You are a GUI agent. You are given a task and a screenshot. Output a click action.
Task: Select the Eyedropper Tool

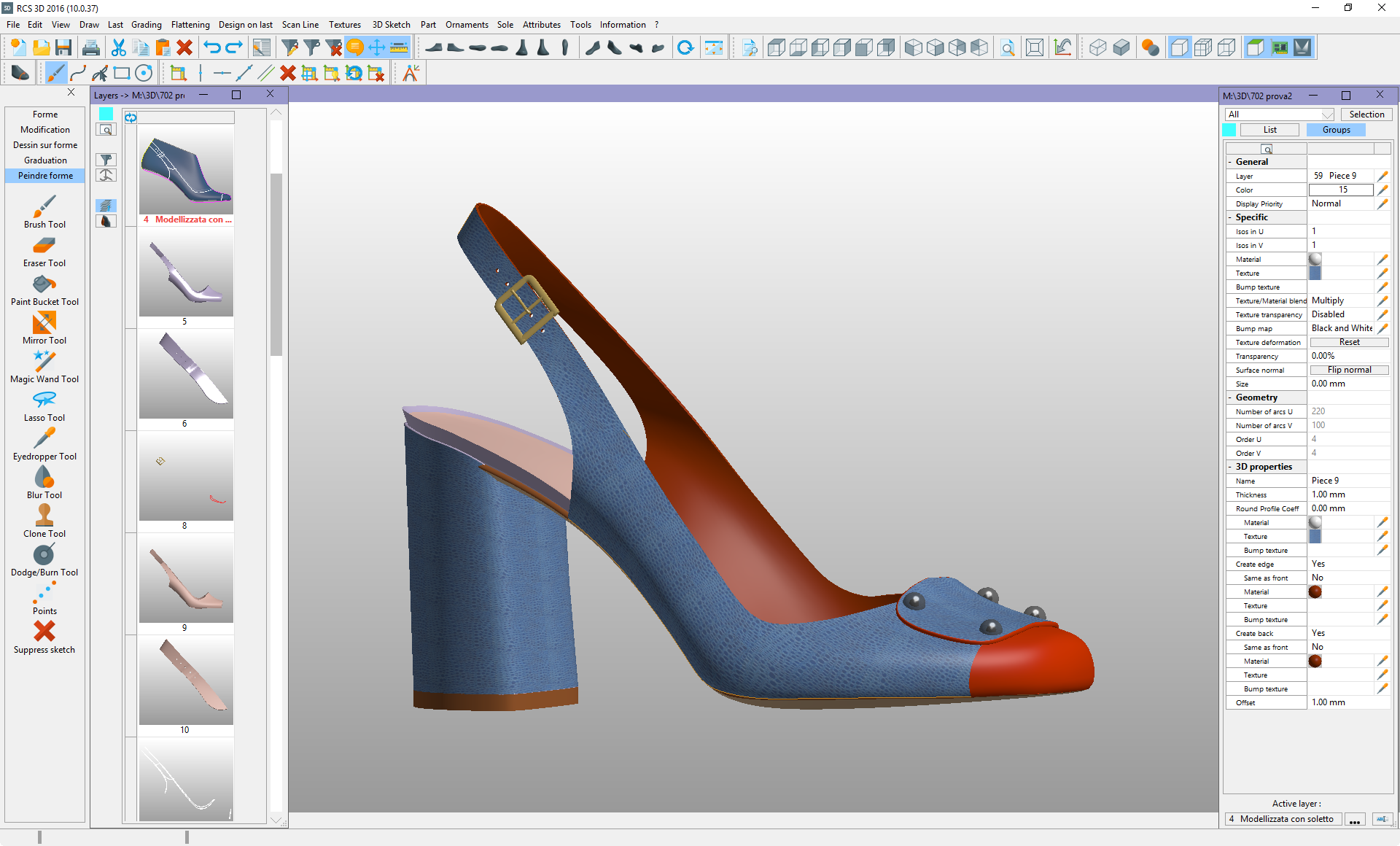[44, 444]
